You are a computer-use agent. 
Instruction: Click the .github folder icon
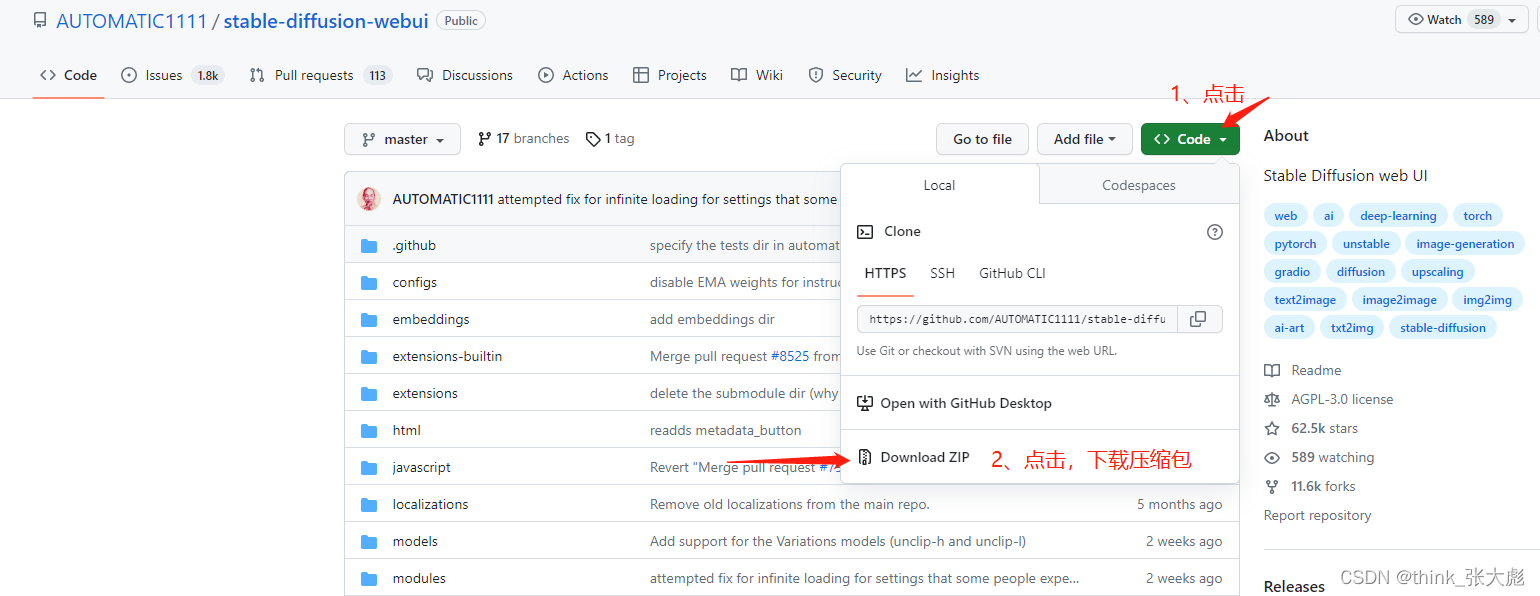[369, 245]
